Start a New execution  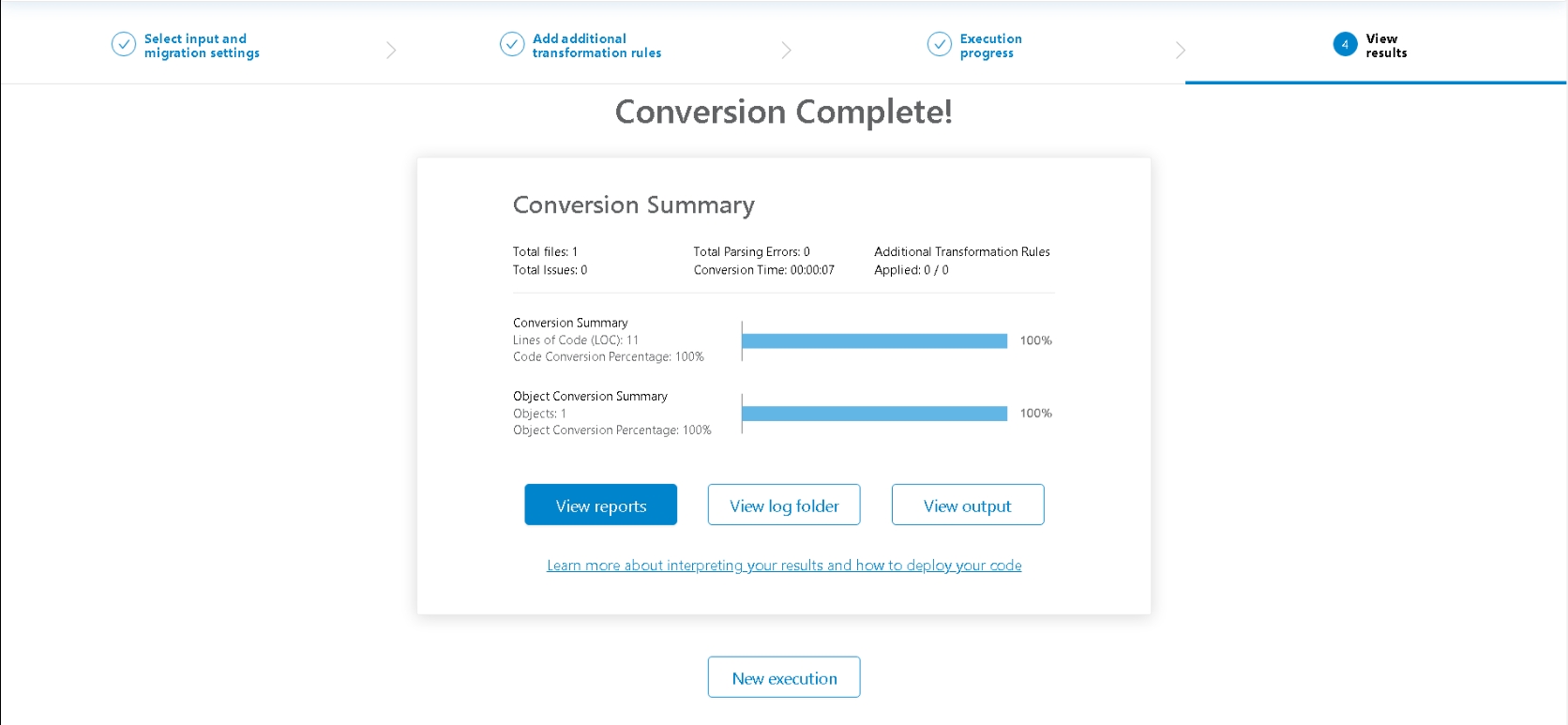click(x=784, y=678)
